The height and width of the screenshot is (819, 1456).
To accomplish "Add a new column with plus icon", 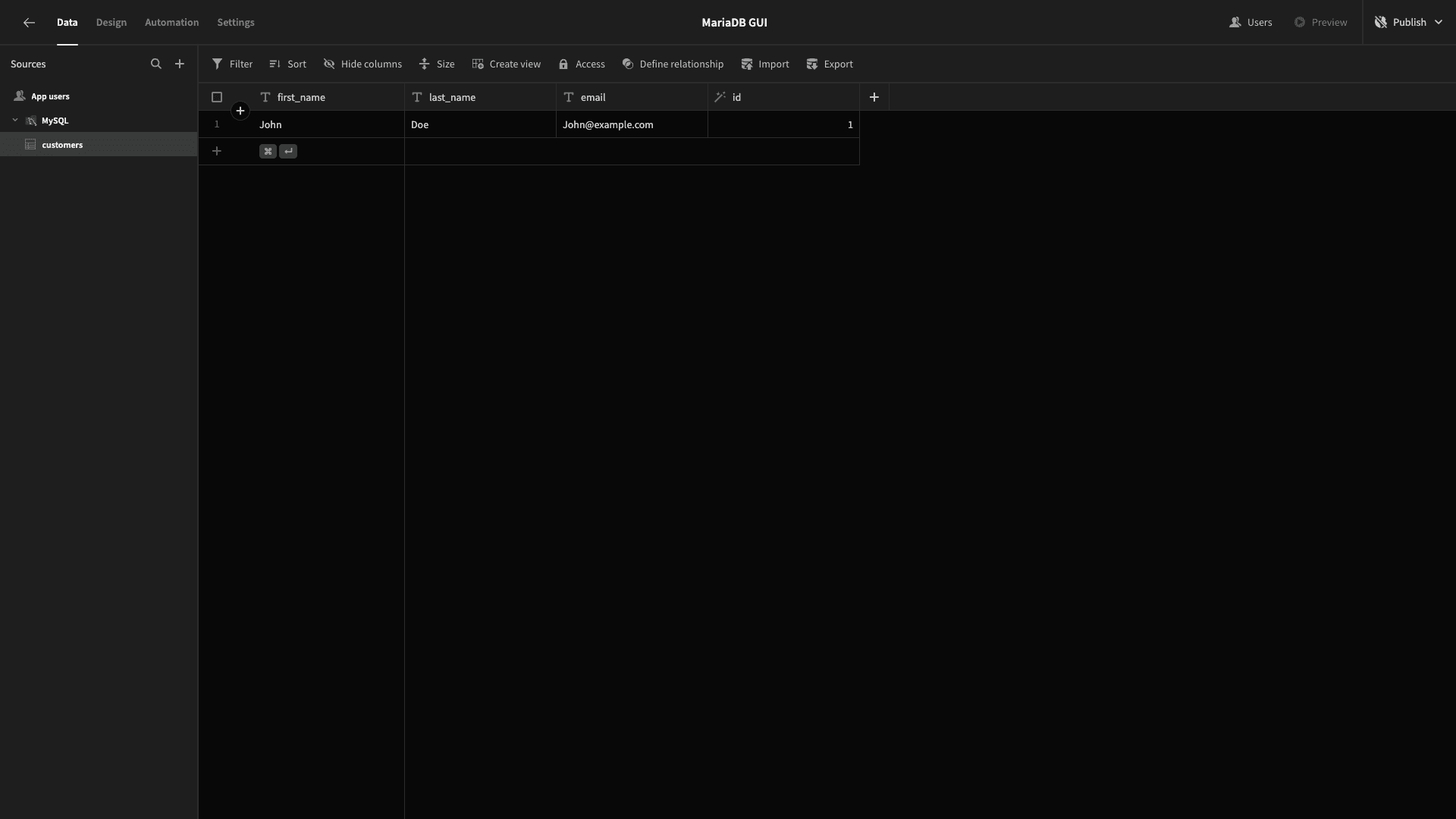I will (874, 97).
